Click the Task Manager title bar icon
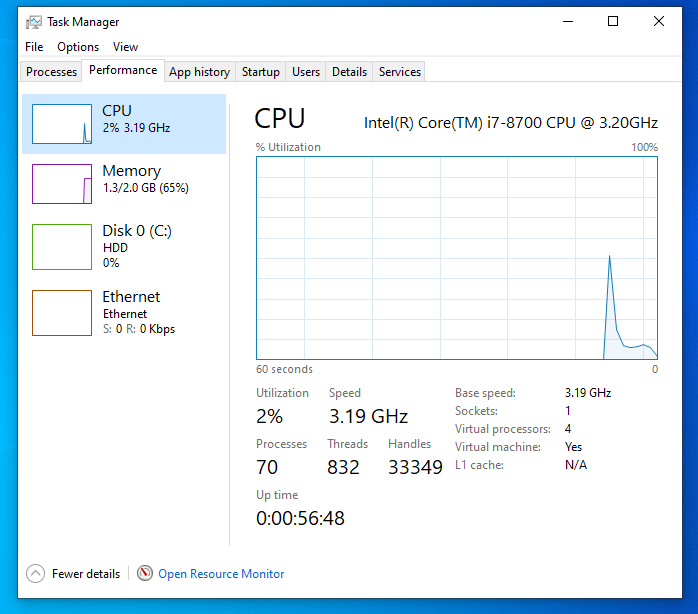 pos(34,21)
